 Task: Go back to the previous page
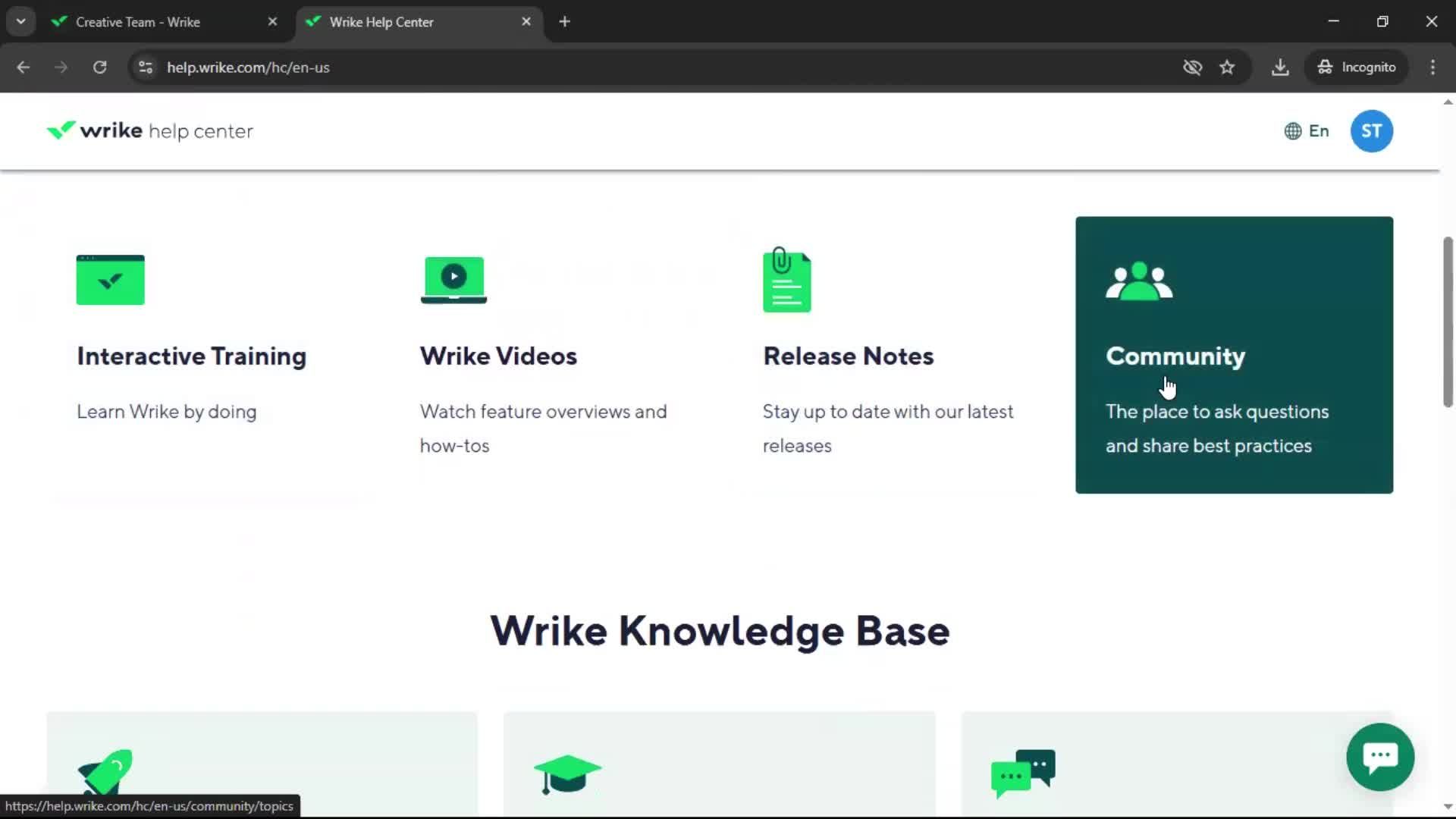[24, 67]
